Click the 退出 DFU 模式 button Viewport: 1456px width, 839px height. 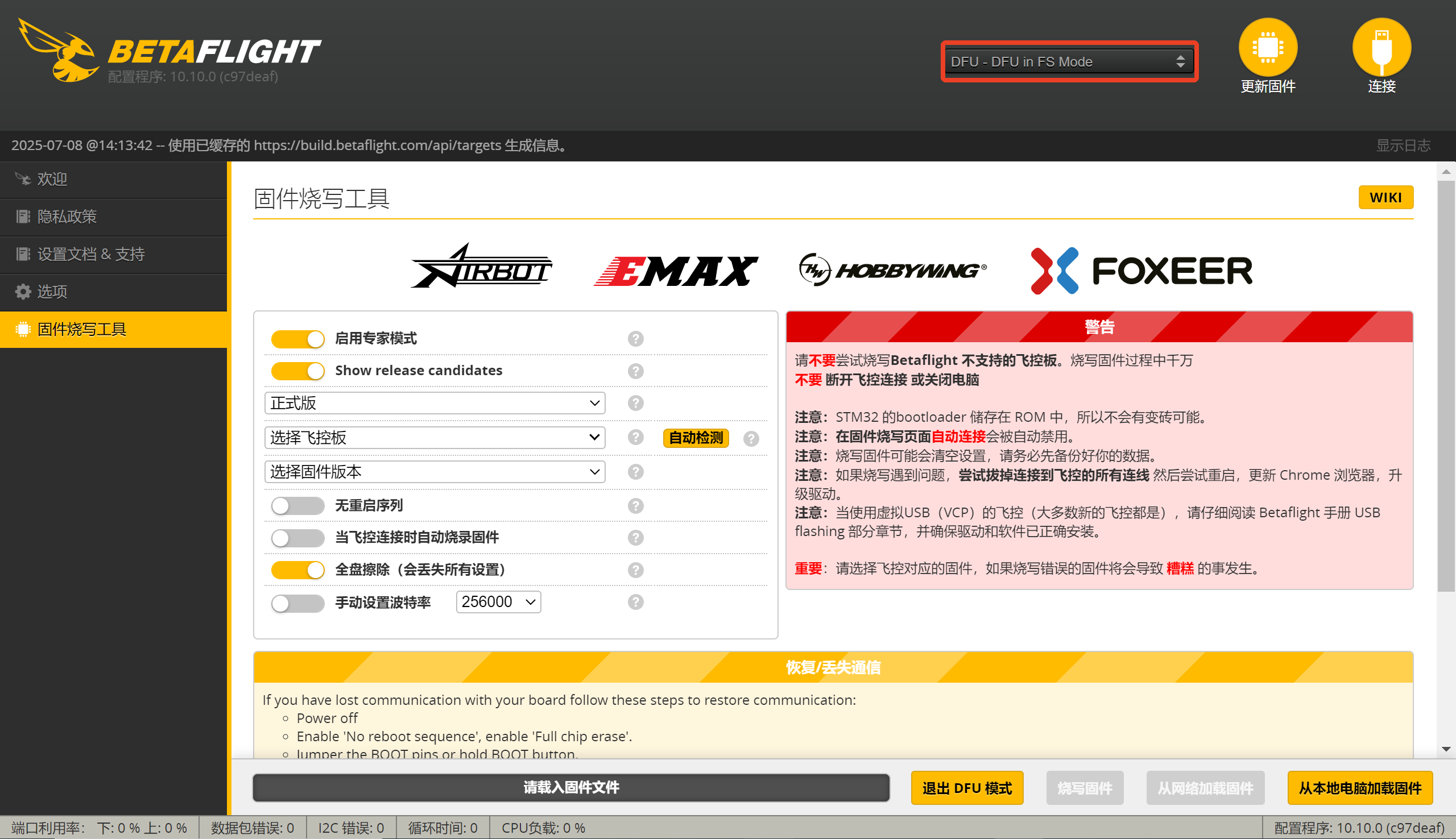coord(967,788)
